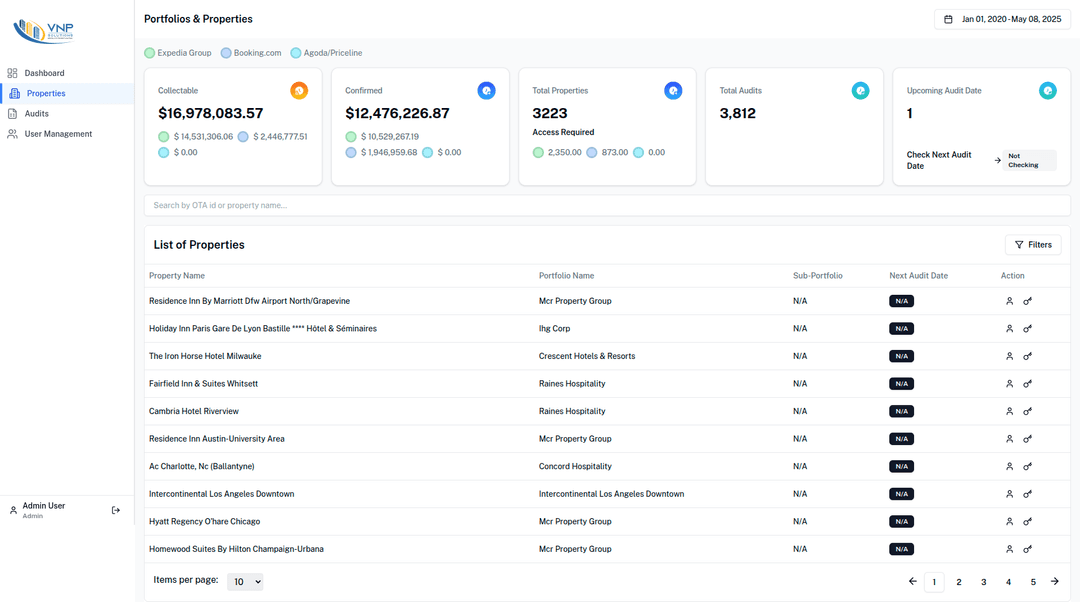Click Booking.com blue legend swatch

coord(226,53)
